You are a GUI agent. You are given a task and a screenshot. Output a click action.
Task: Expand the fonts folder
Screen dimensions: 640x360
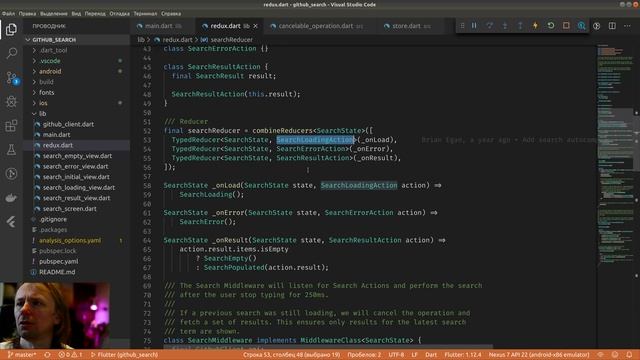47,93
